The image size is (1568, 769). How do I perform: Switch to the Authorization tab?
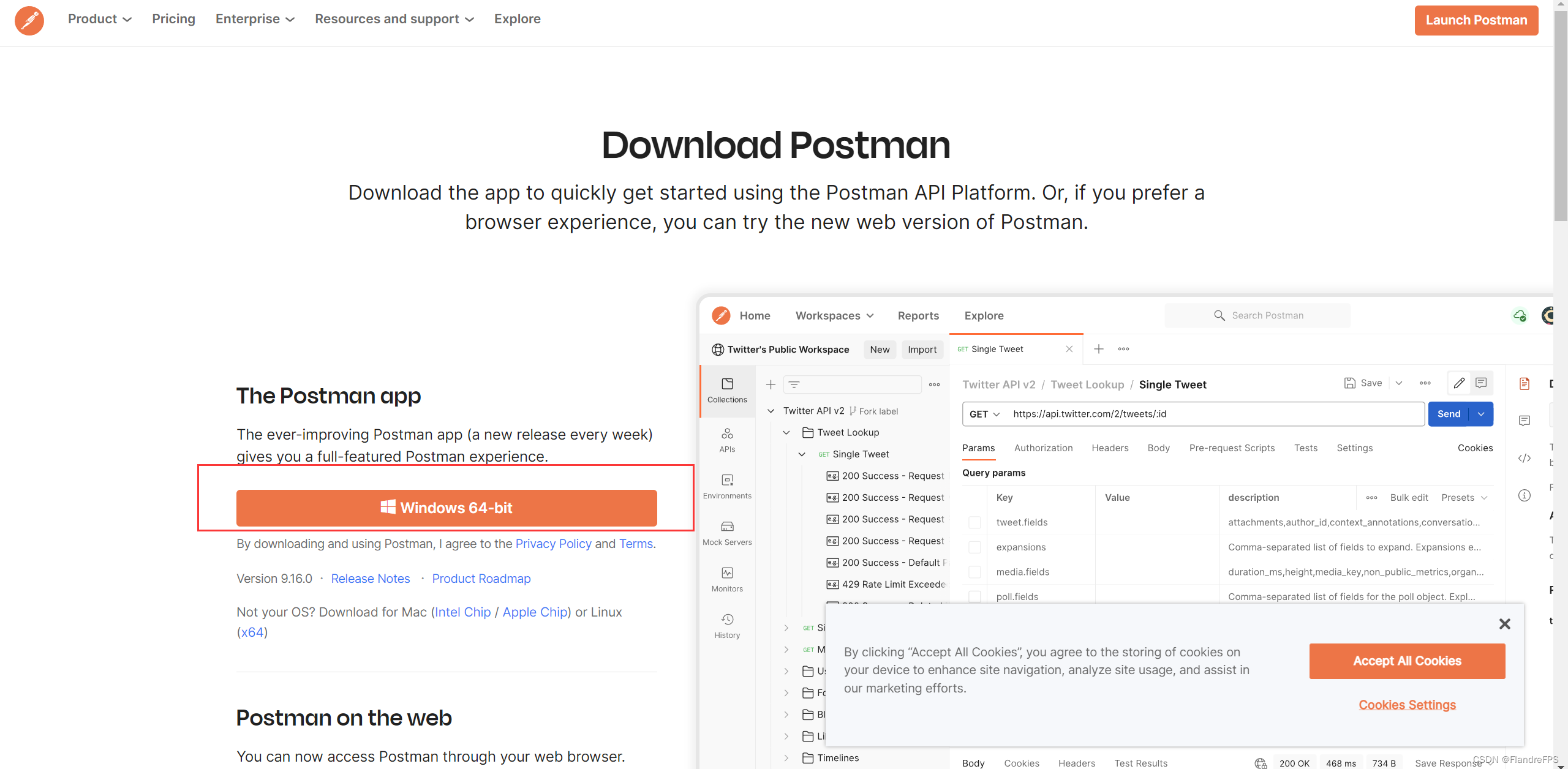pyautogui.click(x=1043, y=448)
